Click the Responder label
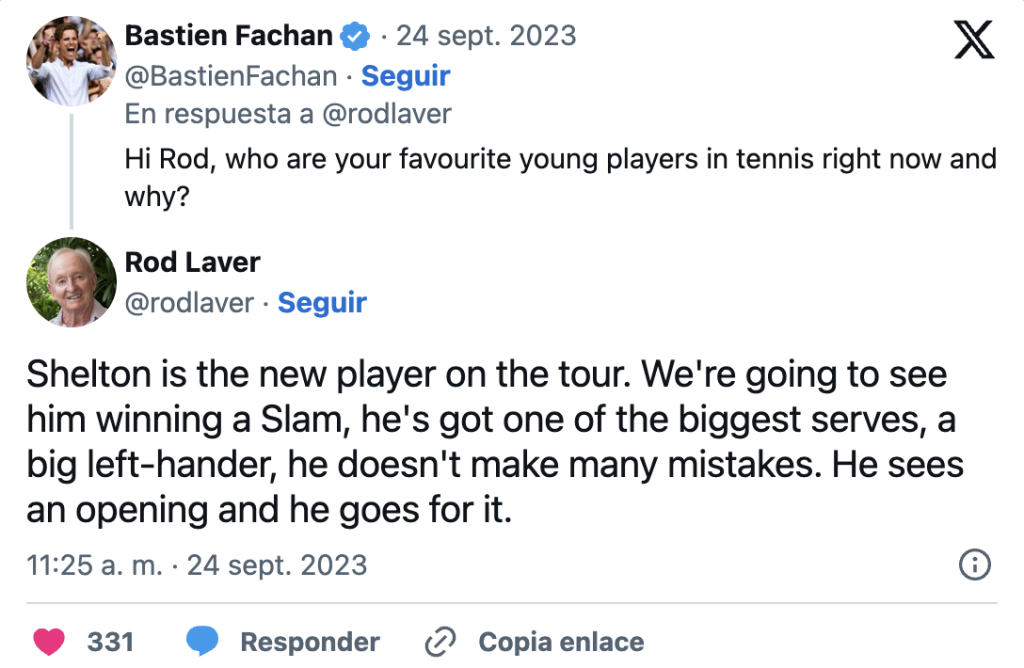Viewport: 1024px width, 668px height. (x=310, y=641)
